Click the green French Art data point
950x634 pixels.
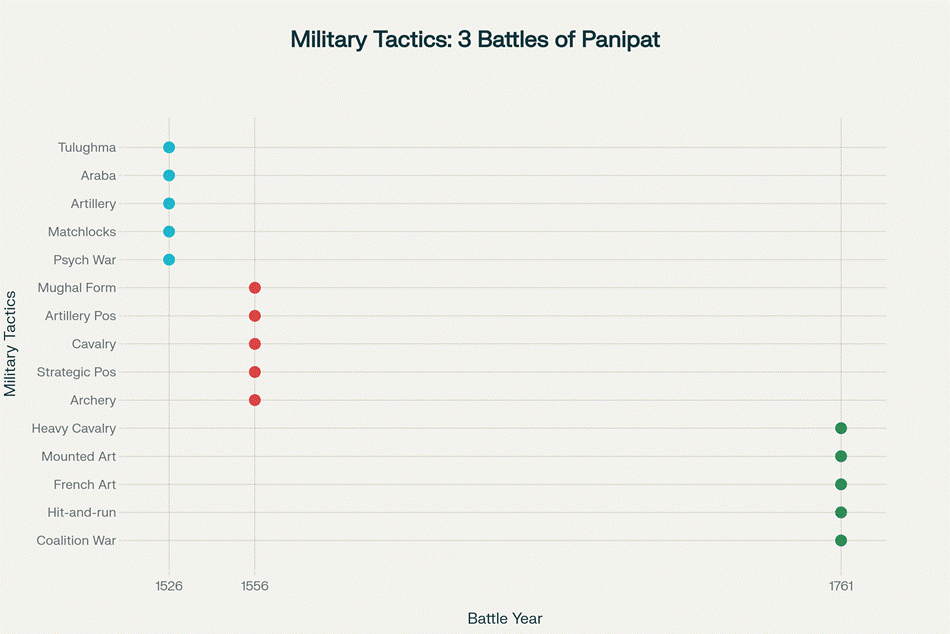(841, 484)
